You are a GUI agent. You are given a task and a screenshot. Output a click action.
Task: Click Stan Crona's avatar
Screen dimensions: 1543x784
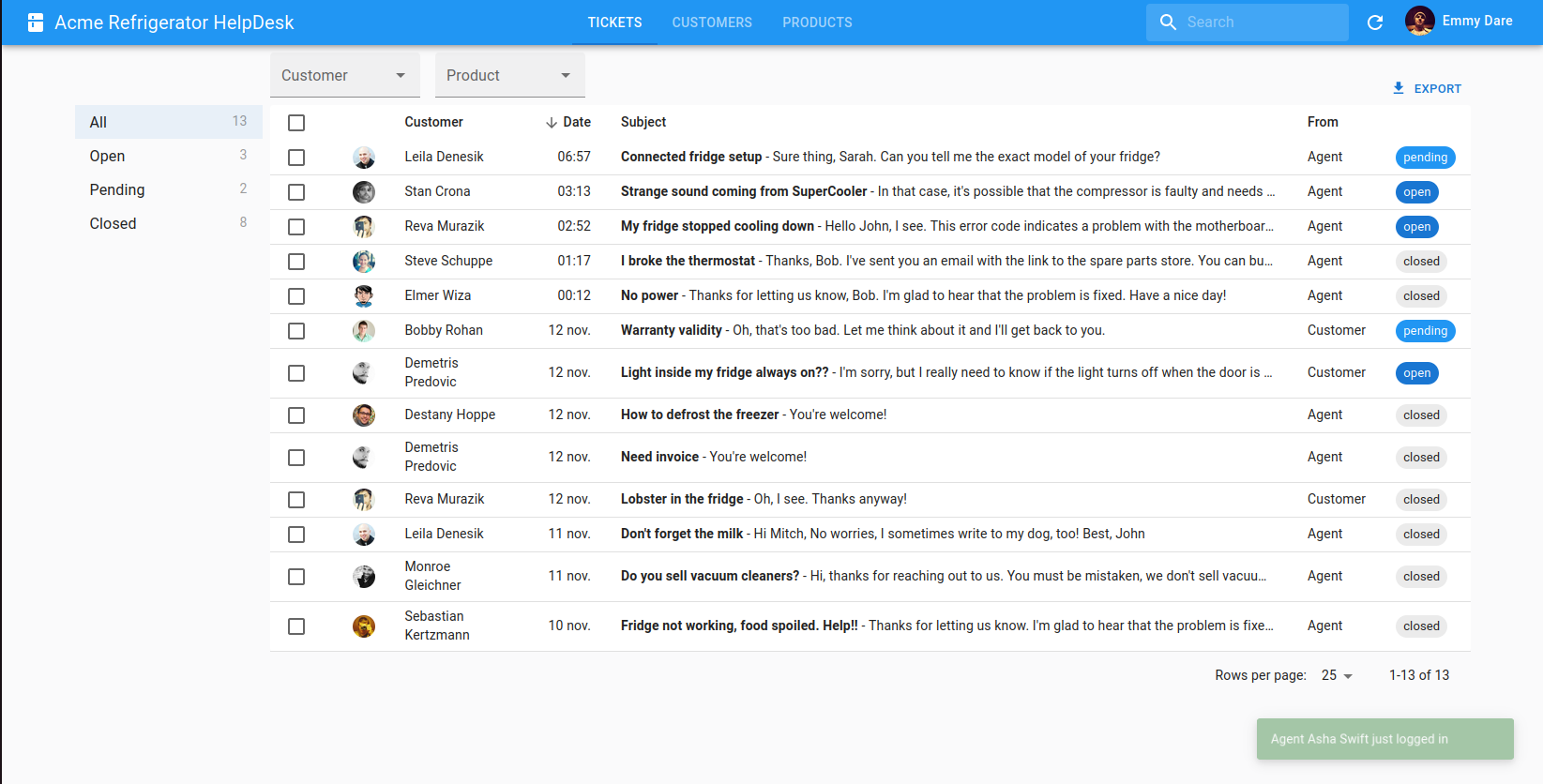coord(364,192)
